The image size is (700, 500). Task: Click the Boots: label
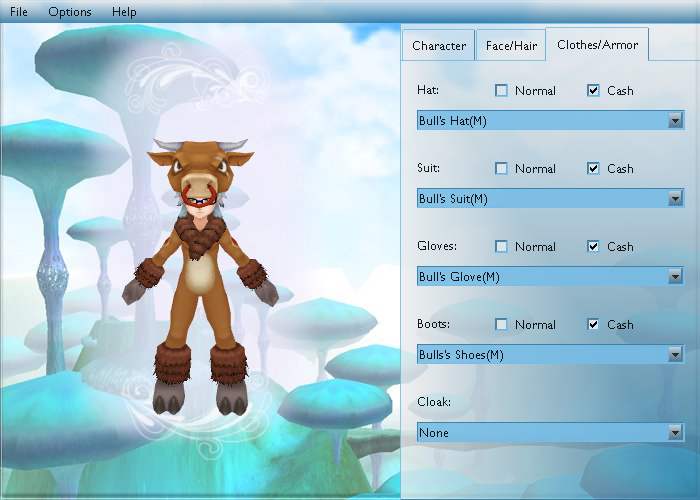coord(433,324)
